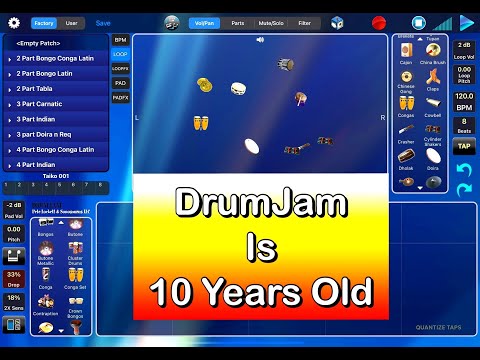This screenshot has height=360, width=480.
Task: Click the dice randomize icon
Action: coord(337,23)
